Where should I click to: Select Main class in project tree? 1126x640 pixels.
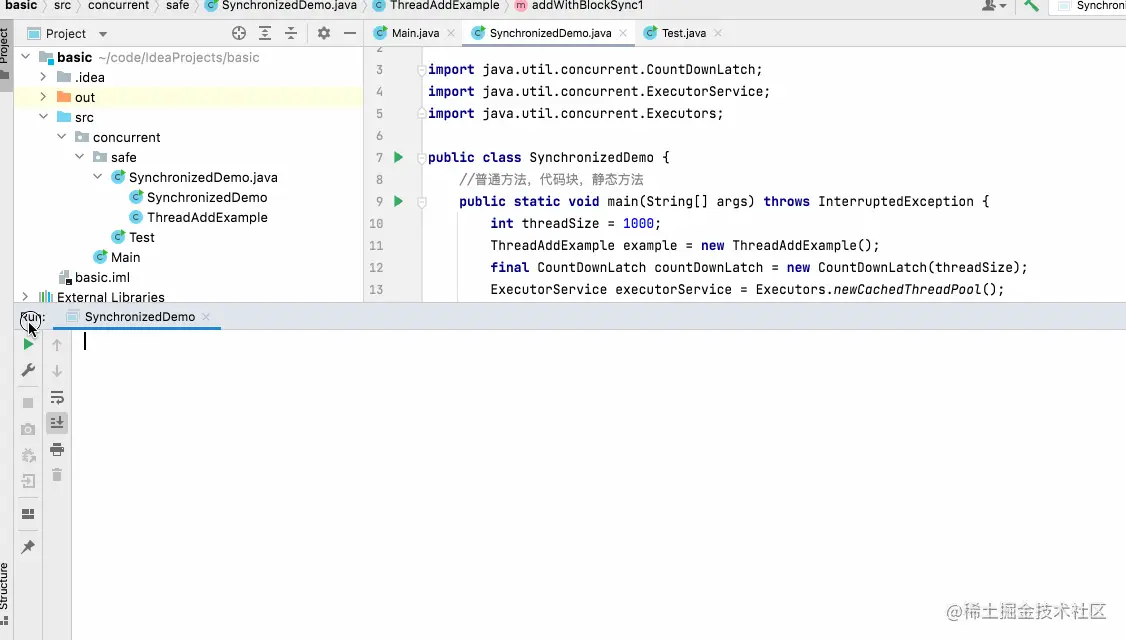click(x=117, y=257)
